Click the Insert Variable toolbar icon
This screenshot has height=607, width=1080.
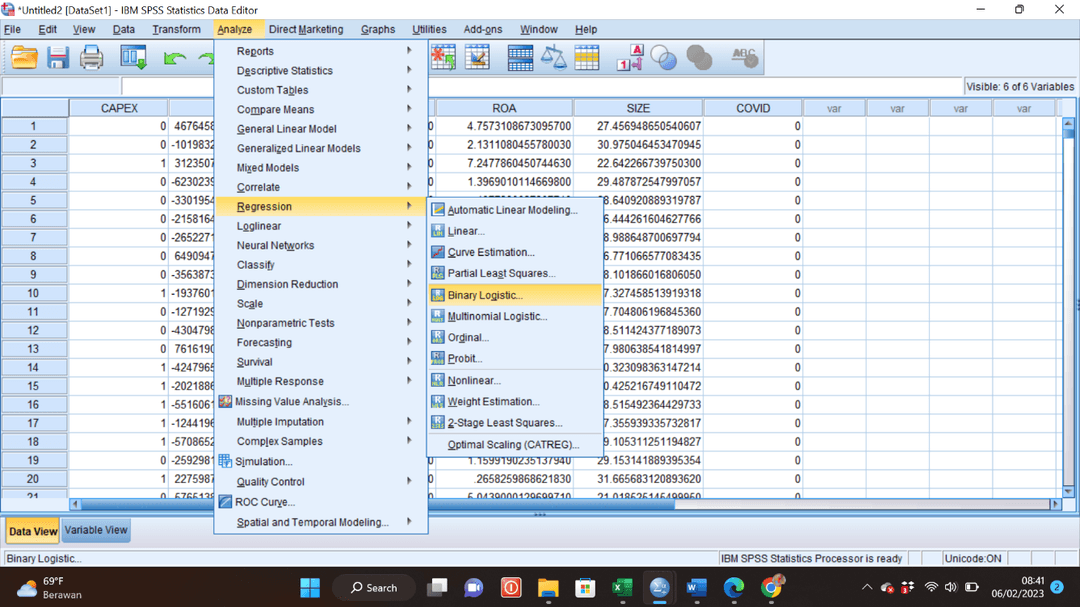(x=477, y=58)
